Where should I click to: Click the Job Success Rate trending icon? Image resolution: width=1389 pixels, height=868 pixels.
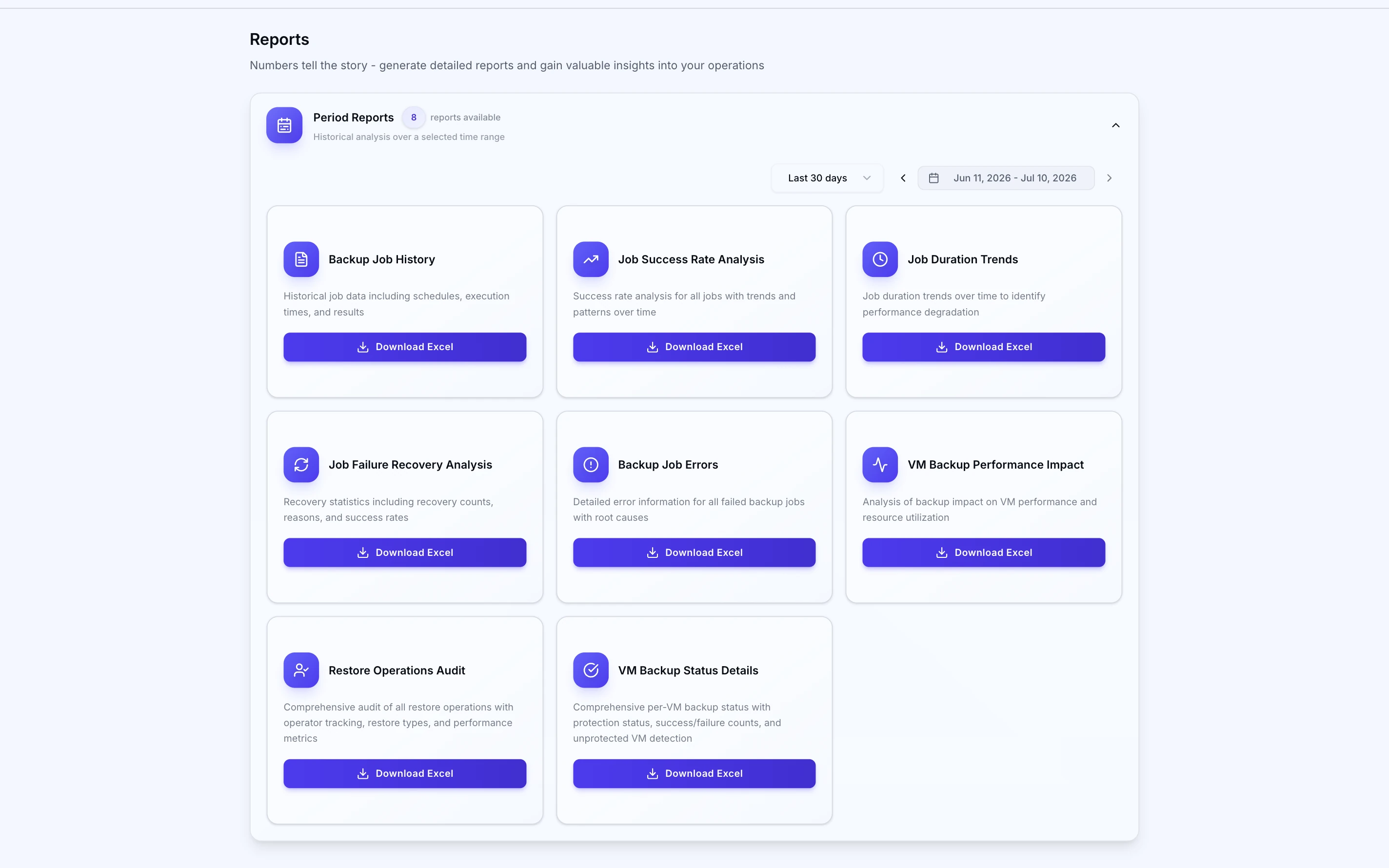pyautogui.click(x=591, y=259)
